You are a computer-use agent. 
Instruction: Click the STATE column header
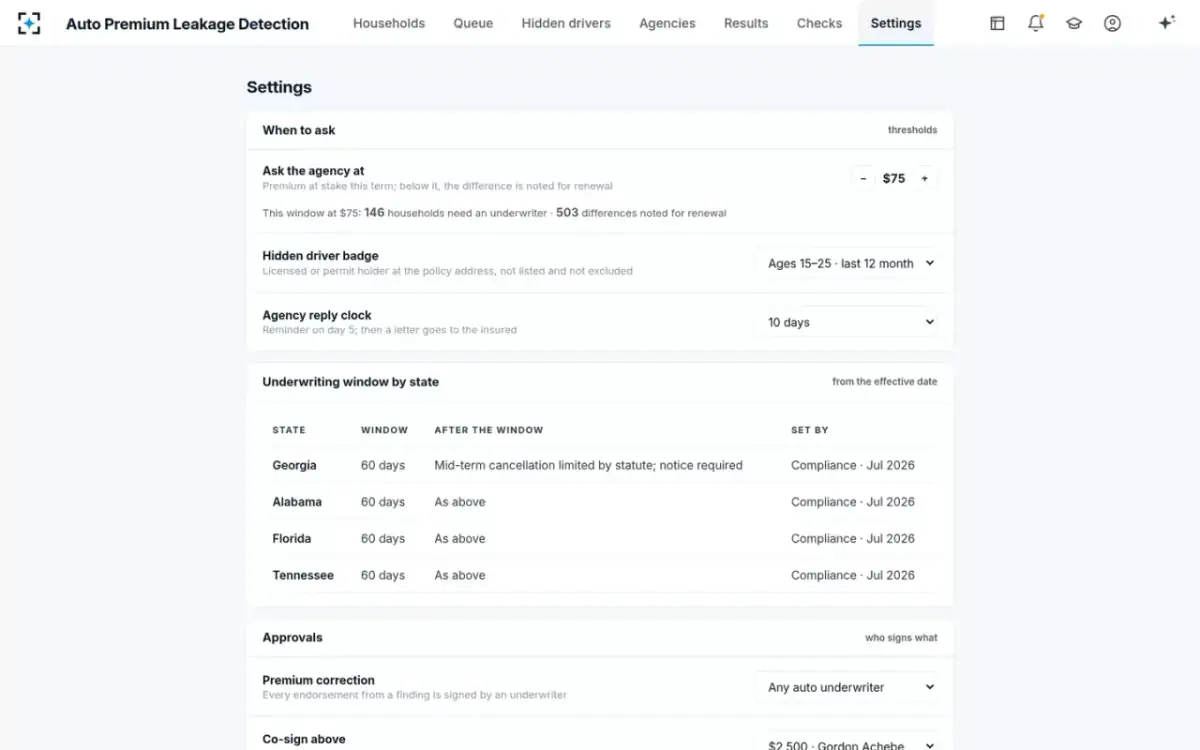click(289, 430)
